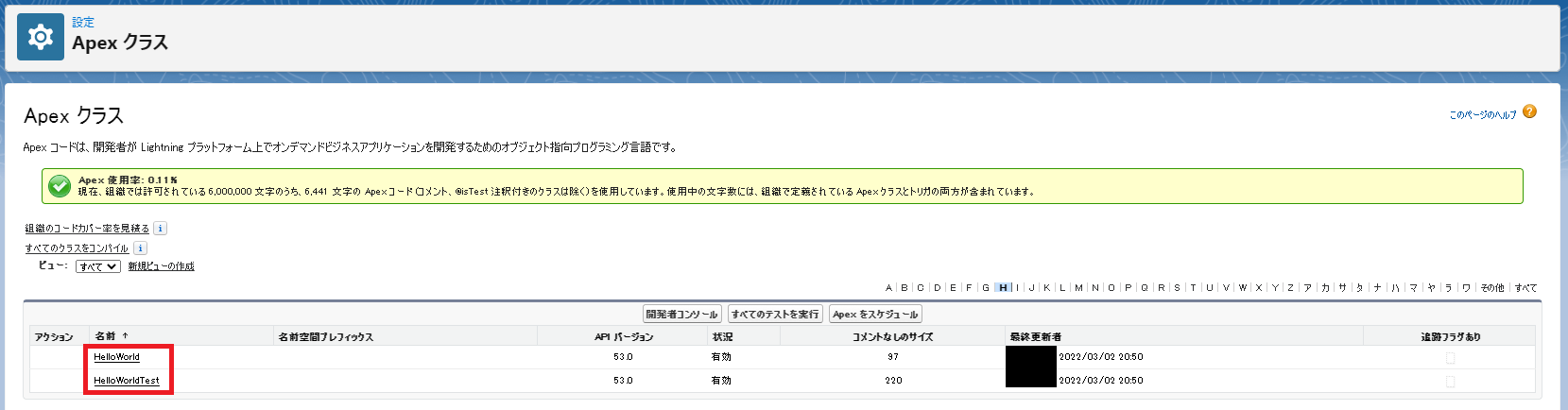Click the setup gear icon in header
The width and height of the screenshot is (1568, 410).
[x=40, y=37]
